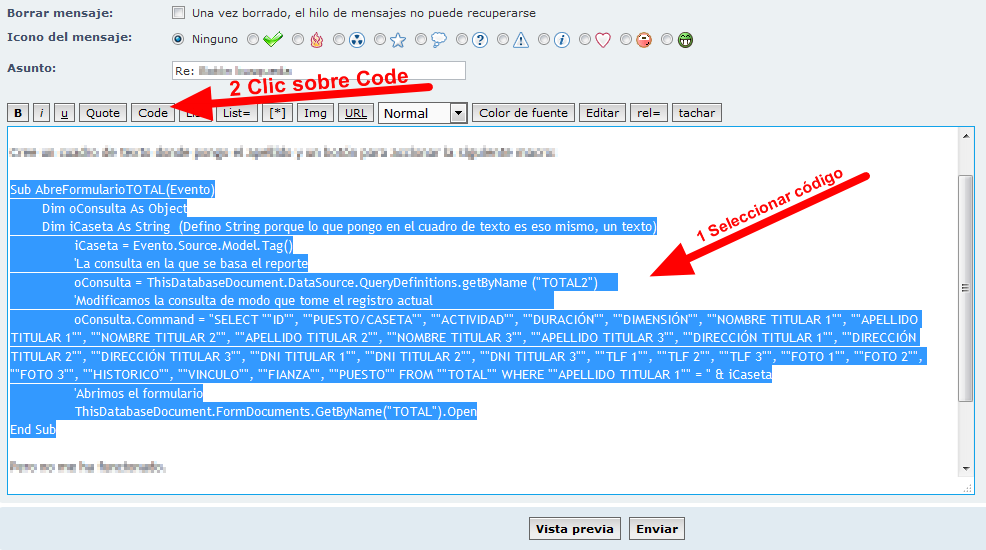
Task: Open the 'Color de fuente' picker
Action: click(x=524, y=113)
